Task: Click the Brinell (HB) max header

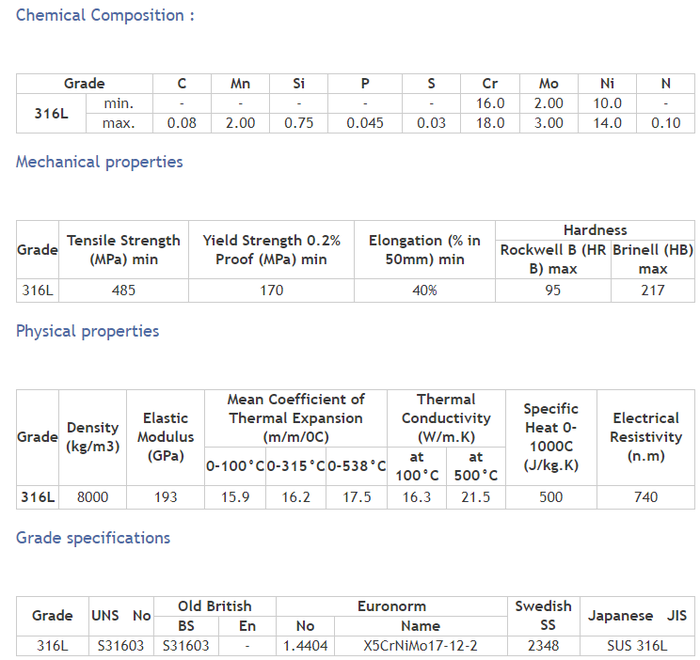Action: click(653, 259)
